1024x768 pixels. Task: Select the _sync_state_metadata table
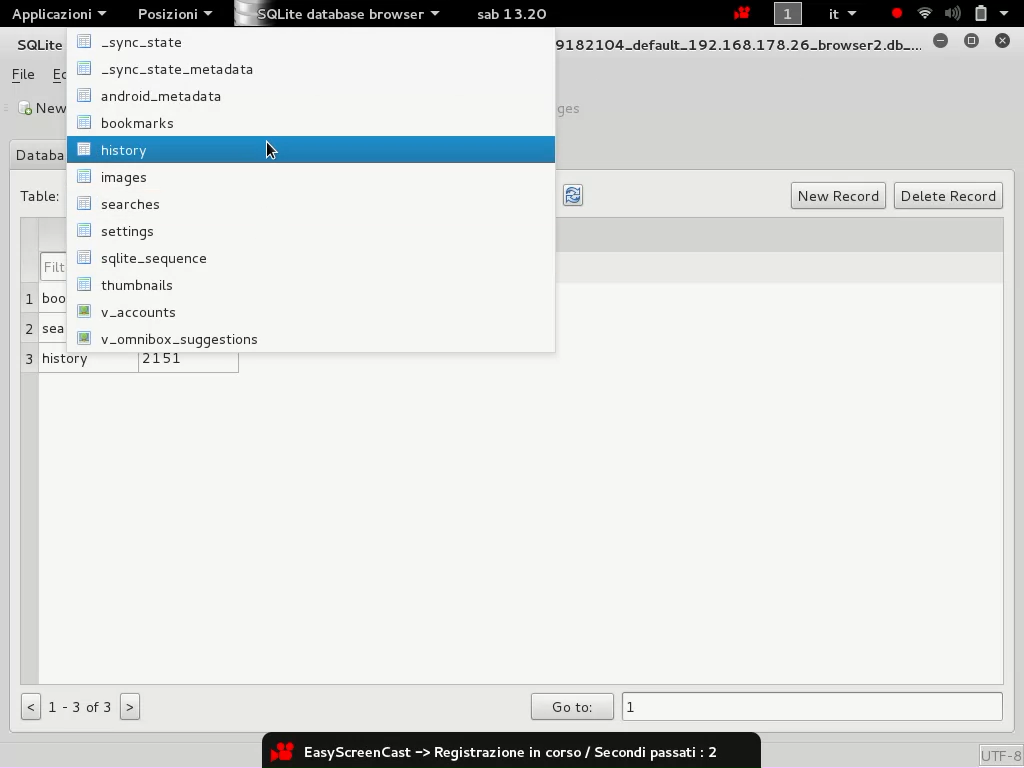point(311,69)
